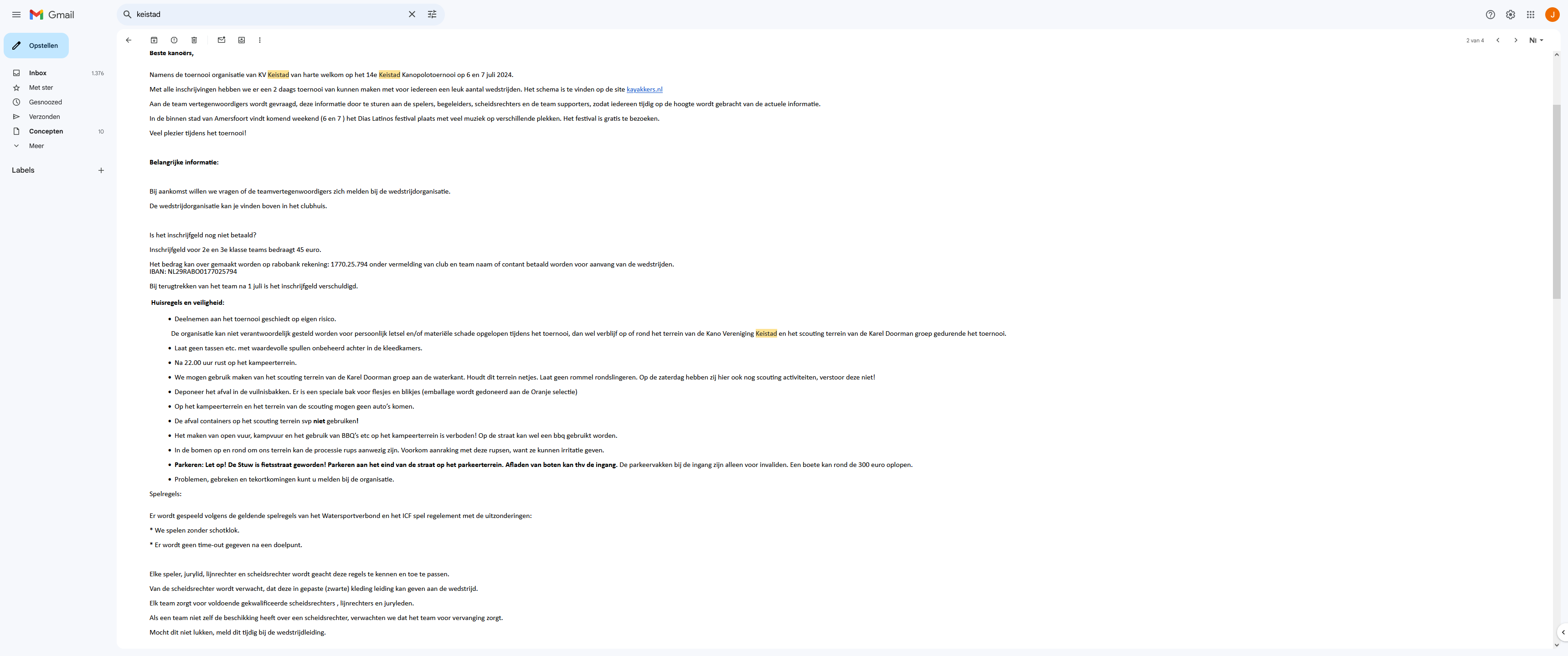Create a new label with plus icon
Image resolution: width=1568 pixels, height=656 pixels.
tap(101, 170)
